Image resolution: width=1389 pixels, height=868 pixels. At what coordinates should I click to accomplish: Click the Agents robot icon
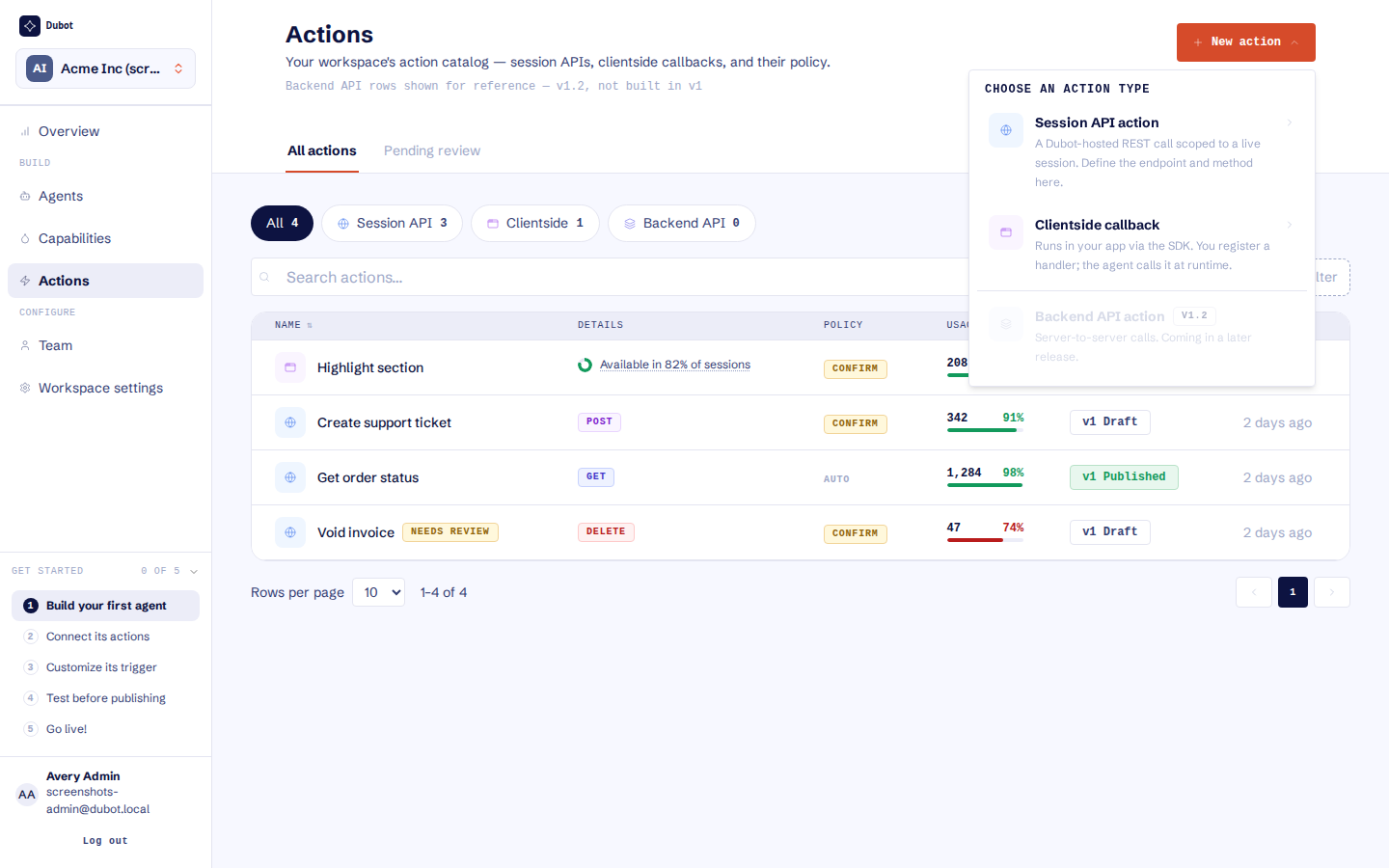[x=25, y=196]
